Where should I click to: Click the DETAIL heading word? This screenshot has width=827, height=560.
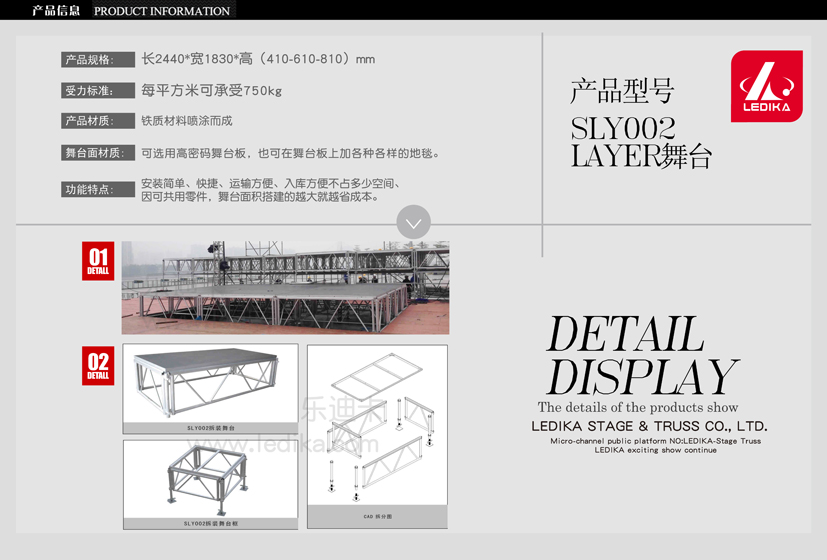(625, 334)
